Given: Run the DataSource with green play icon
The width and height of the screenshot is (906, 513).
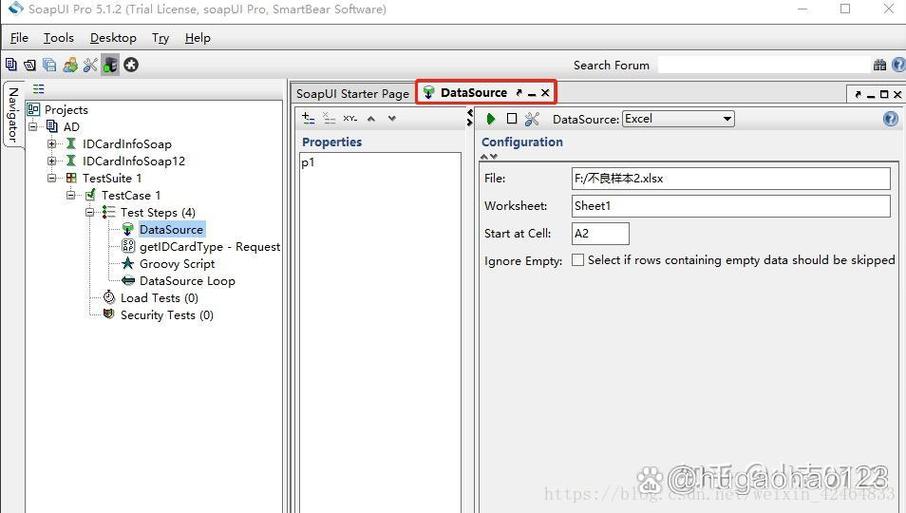Looking at the screenshot, I should coord(491,118).
